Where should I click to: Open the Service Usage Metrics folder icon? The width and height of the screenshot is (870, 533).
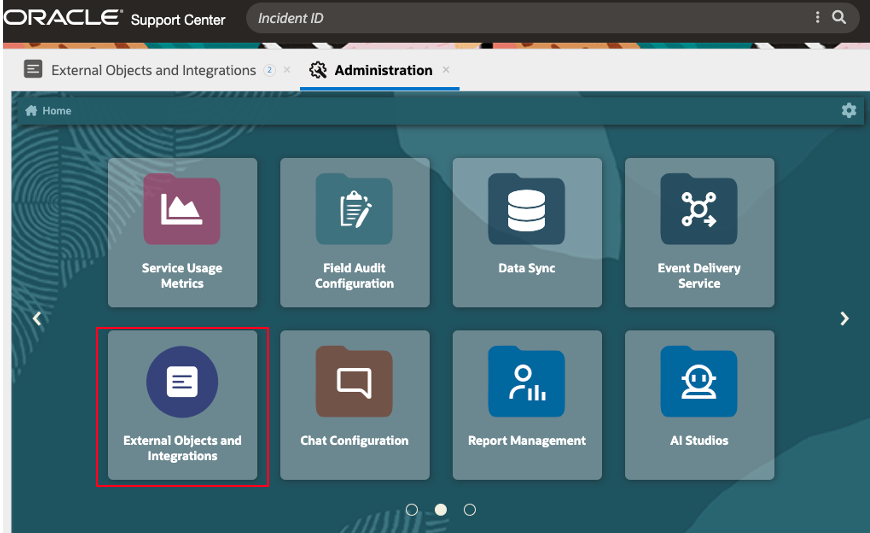[x=182, y=209]
